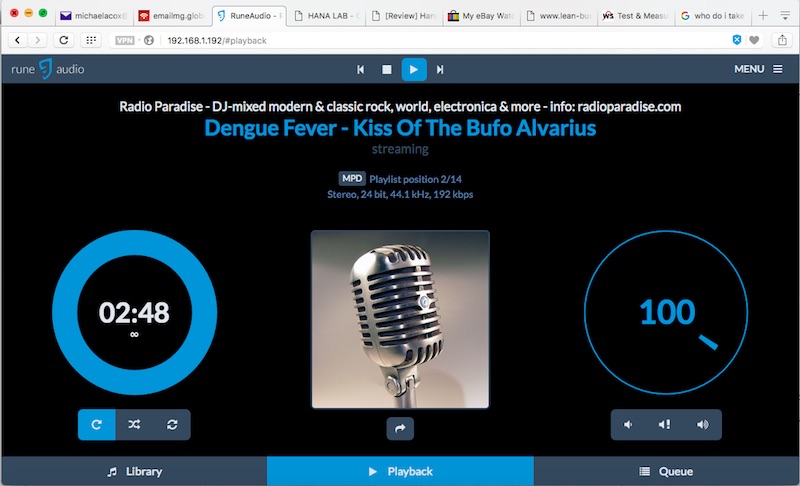Open the speed dial grid
Viewport: 800px width, 486px height.
(x=91, y=40)
